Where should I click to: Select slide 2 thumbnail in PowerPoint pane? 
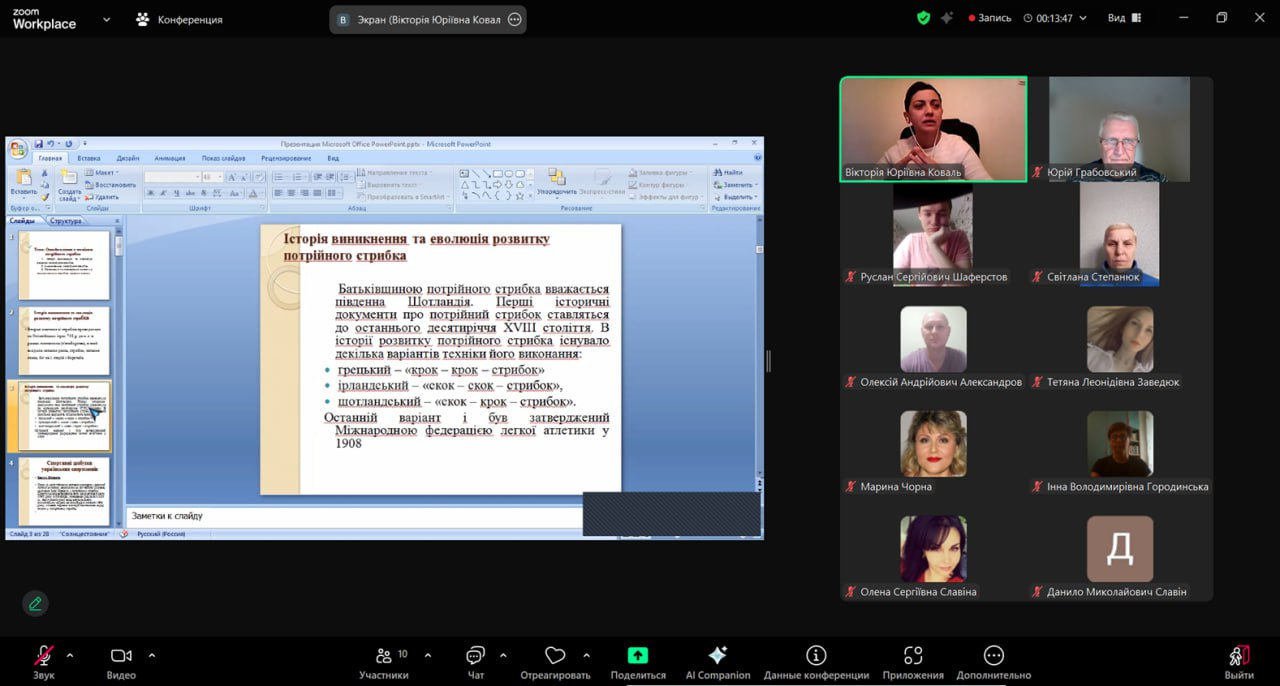point(64,340)
